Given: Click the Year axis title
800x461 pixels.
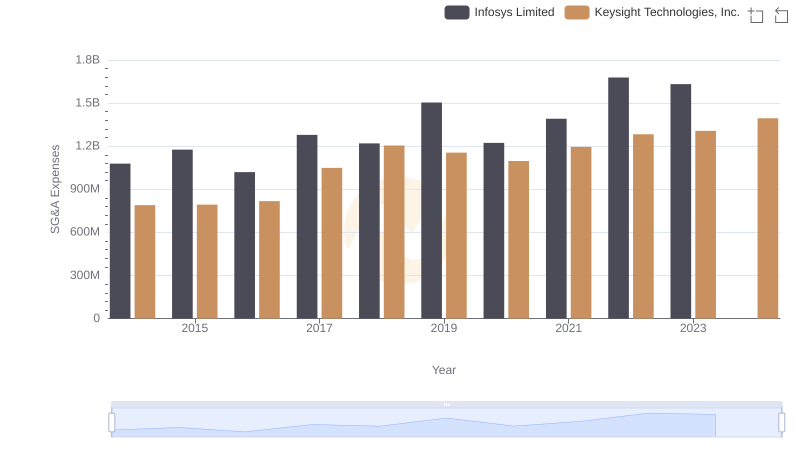Looking at the screenshot, I should click(x=444, y=370).
